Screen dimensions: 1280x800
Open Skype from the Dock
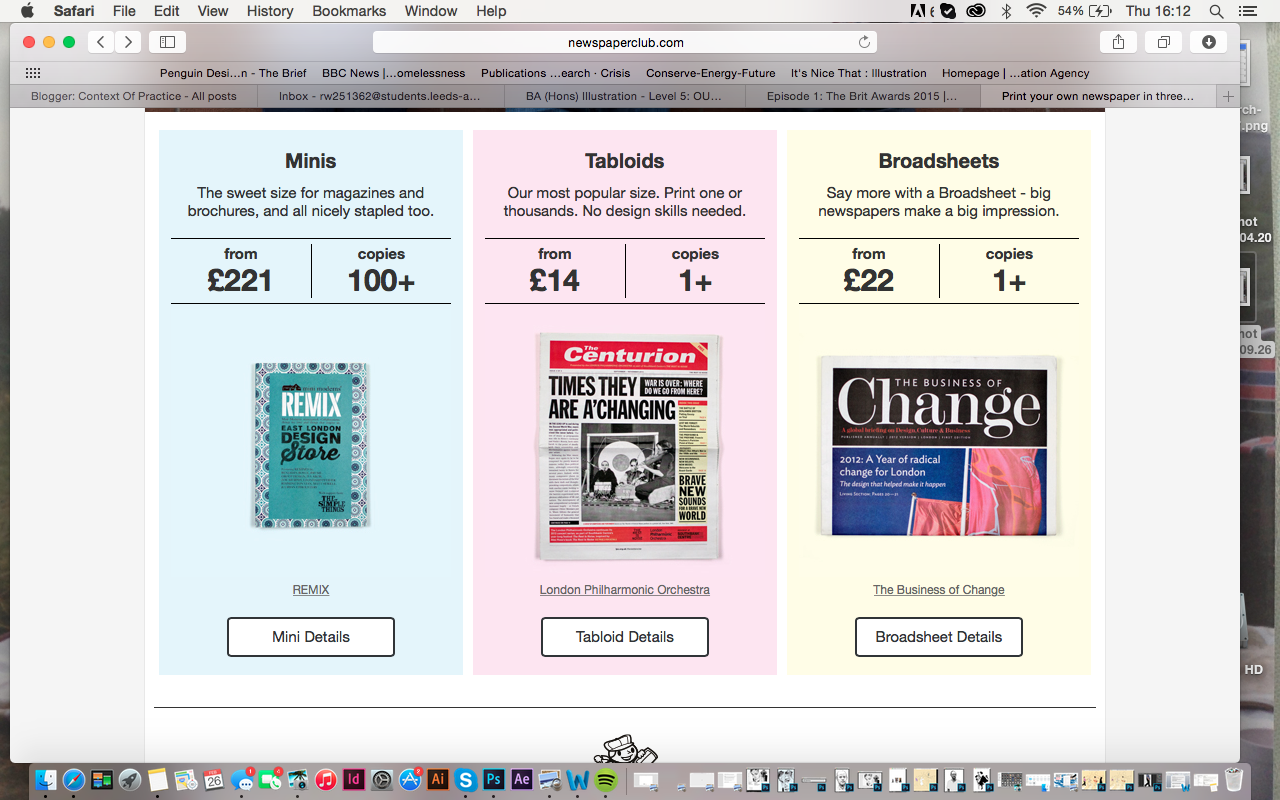(x=465, y=780)
